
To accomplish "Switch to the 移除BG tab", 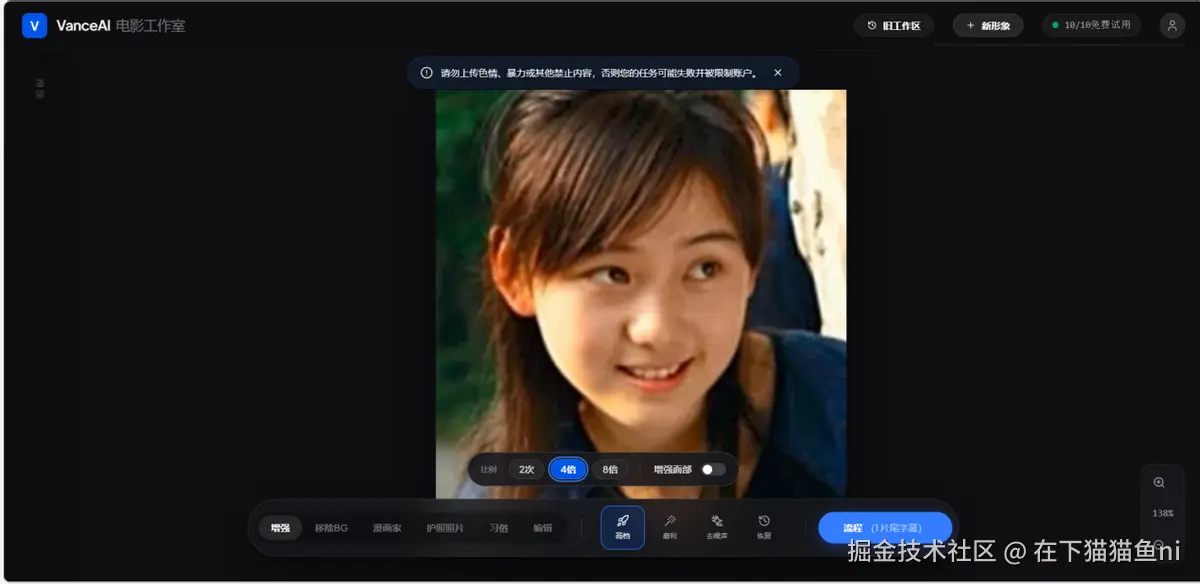I will (331, 528).
